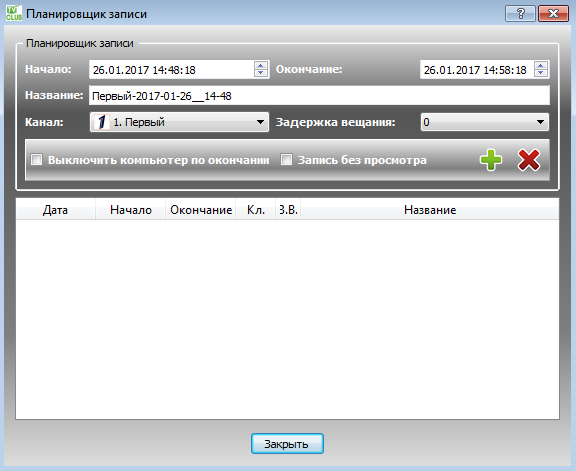This screenshot has height=471, width=576.
Task: Click the question mark help button
Action: (520, 14)
